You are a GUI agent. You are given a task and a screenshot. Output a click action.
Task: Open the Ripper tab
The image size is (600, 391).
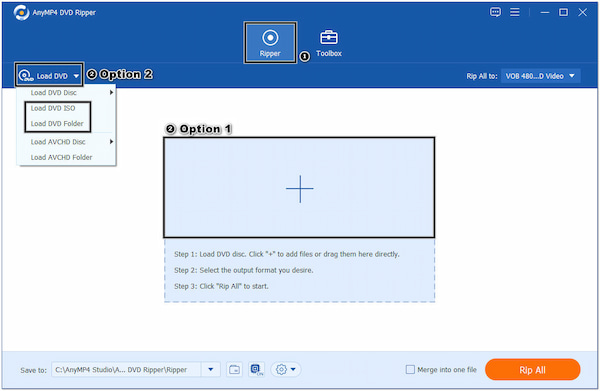270,42
